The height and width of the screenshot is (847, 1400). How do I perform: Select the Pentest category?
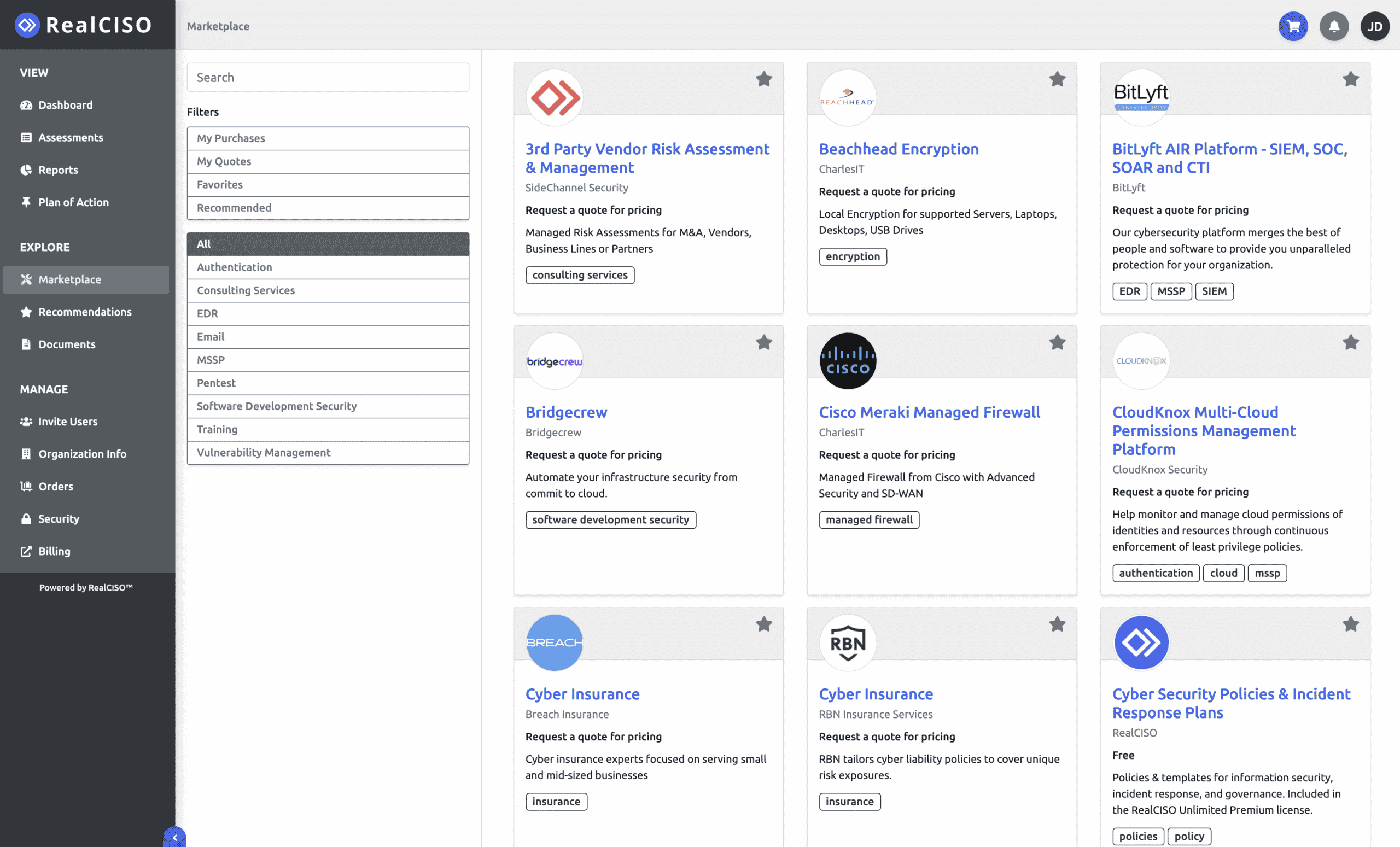(328, 383)
